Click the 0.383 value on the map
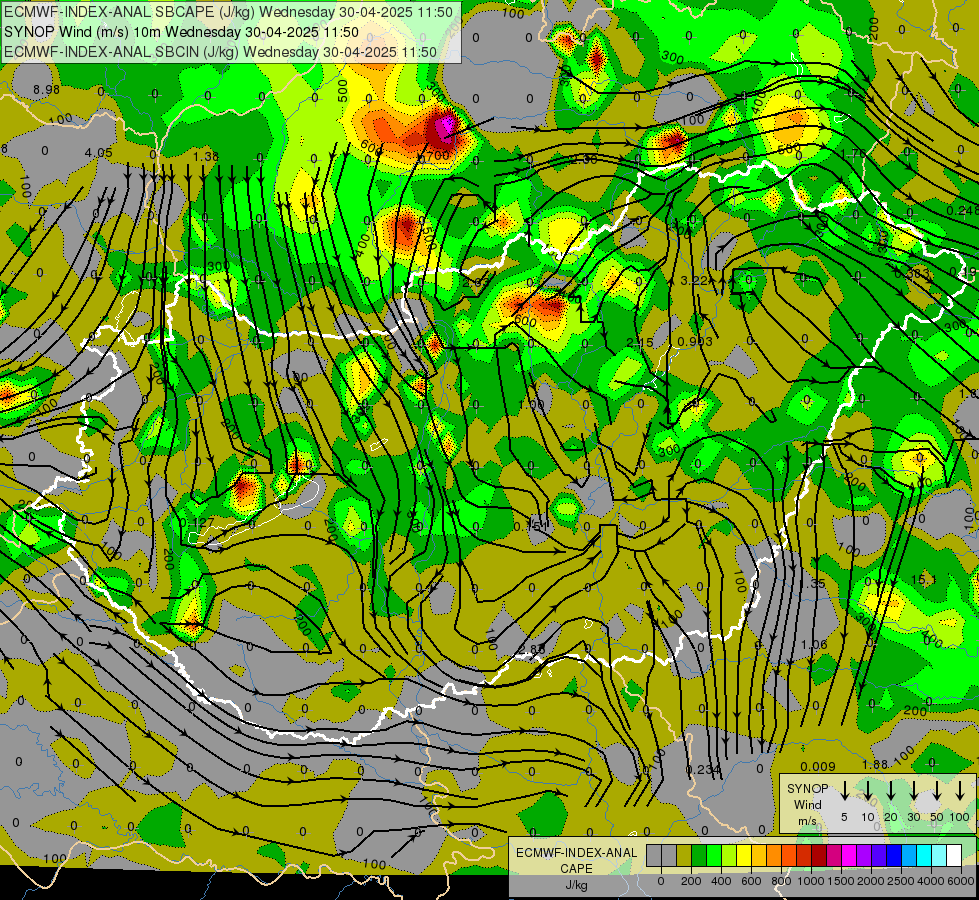The width and height of the screenshot is (979, 900). [x=912, y=274]
